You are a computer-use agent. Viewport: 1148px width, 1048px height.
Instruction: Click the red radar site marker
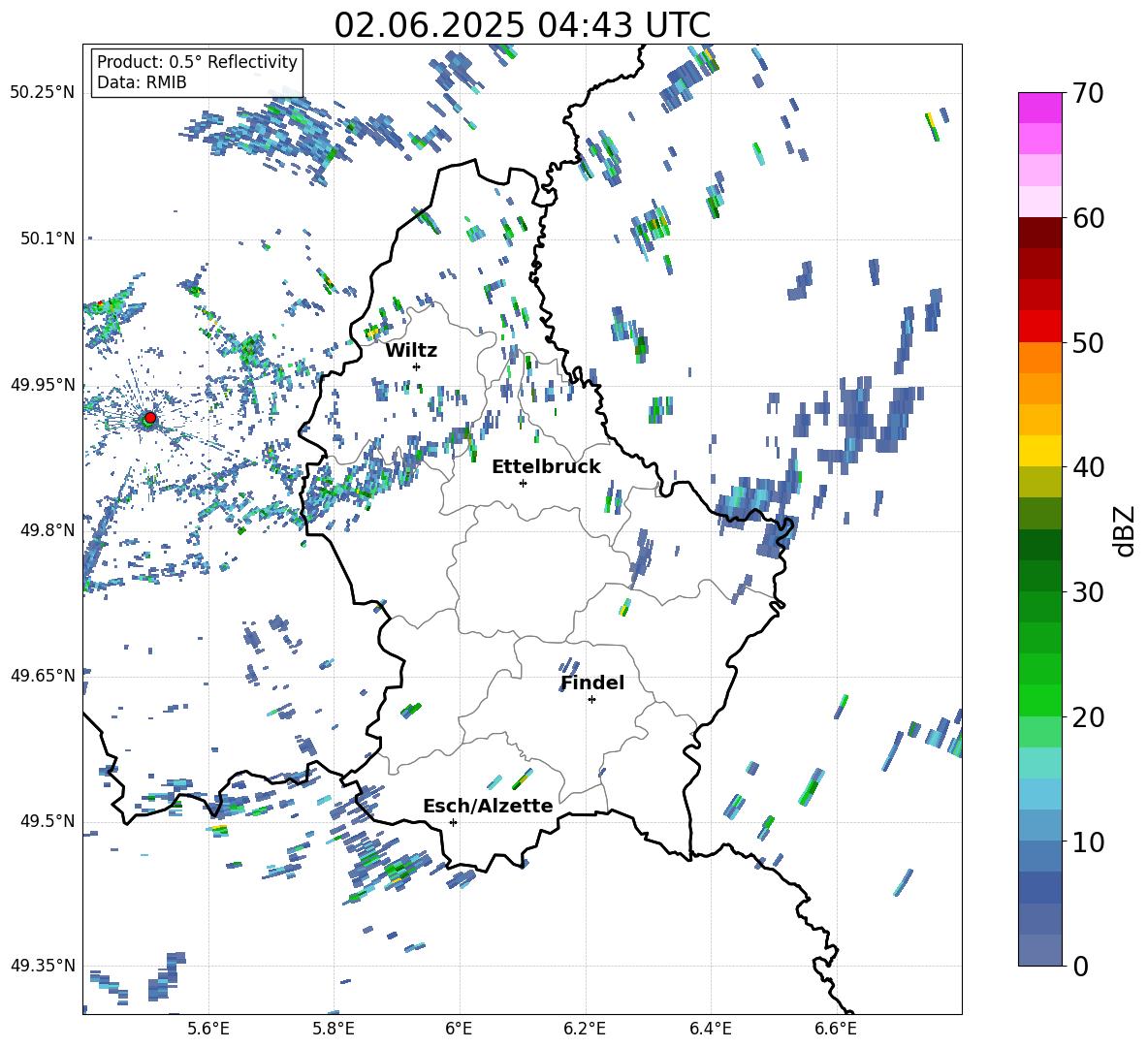tap(150, 418)
